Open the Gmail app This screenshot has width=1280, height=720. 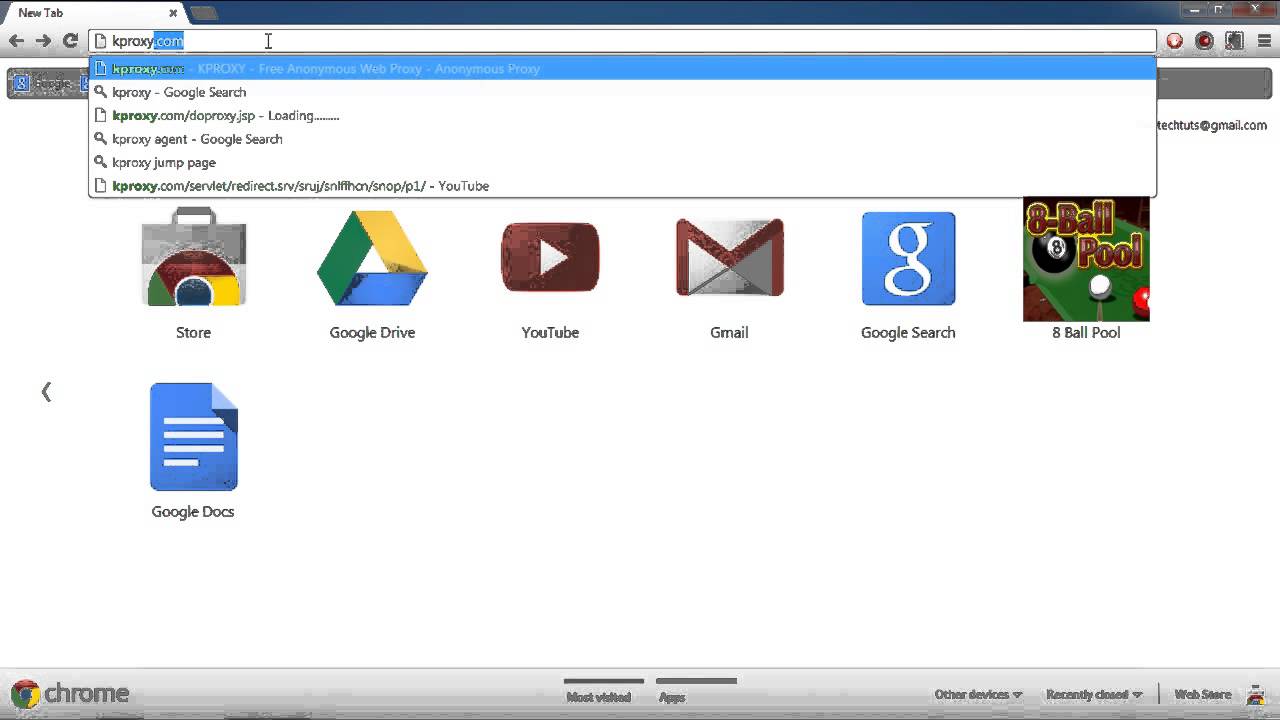pos(729,257)
